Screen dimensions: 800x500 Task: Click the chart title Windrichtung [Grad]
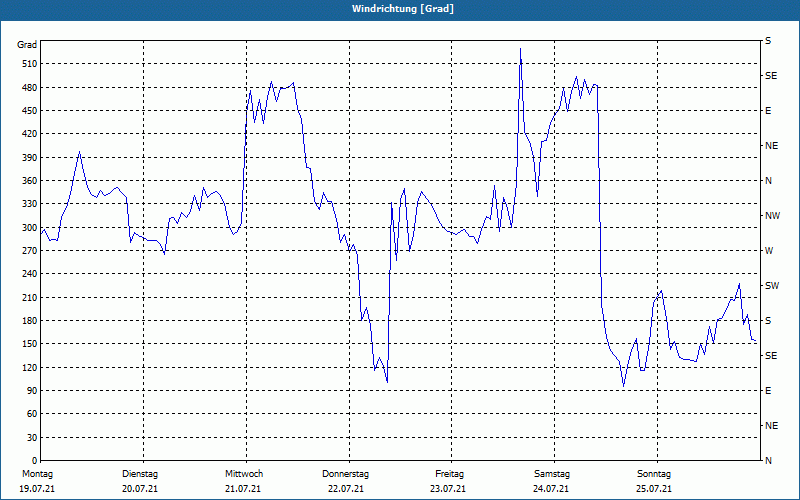403,9
